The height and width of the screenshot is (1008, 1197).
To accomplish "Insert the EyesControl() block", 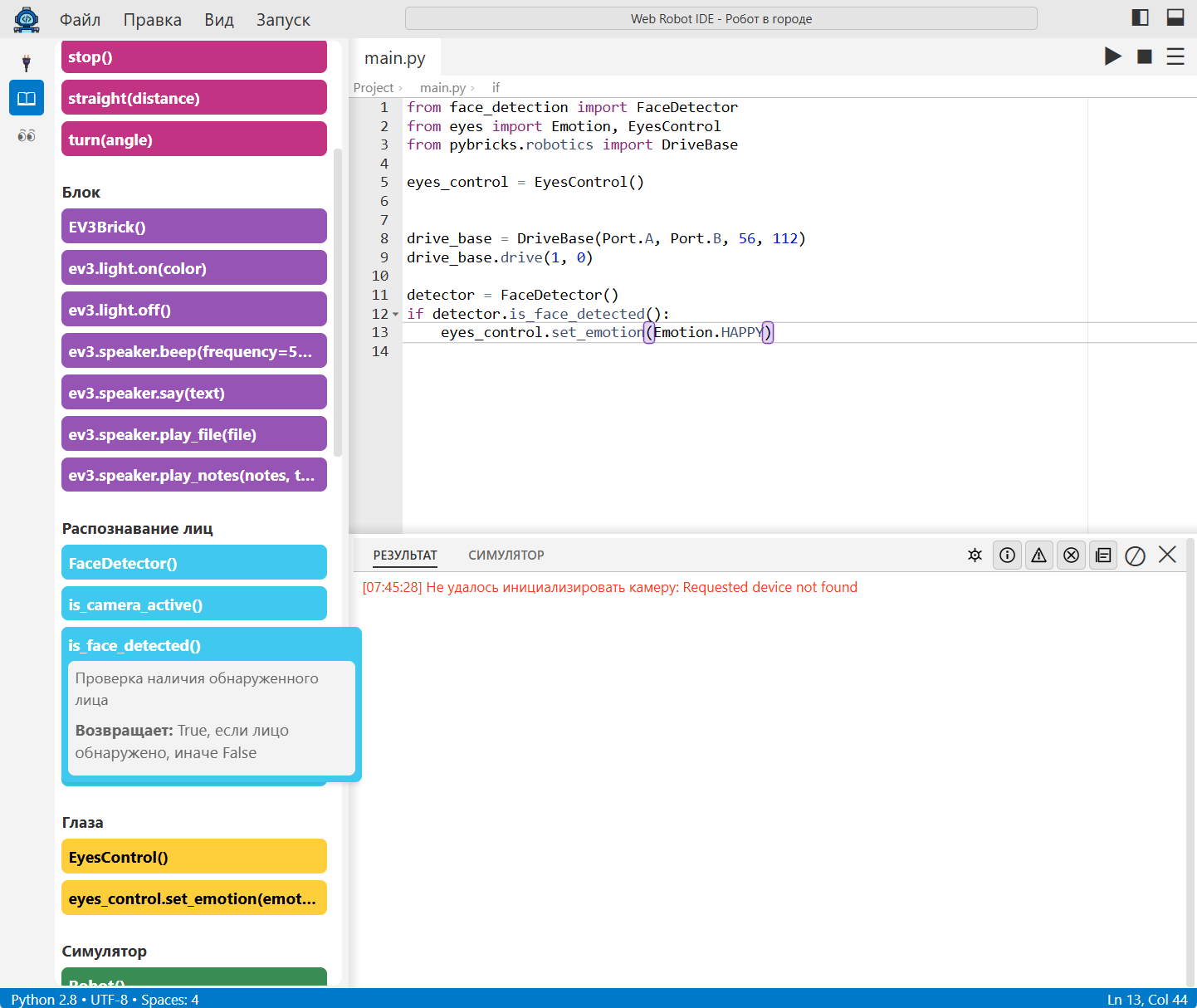I will coord(194,856).
